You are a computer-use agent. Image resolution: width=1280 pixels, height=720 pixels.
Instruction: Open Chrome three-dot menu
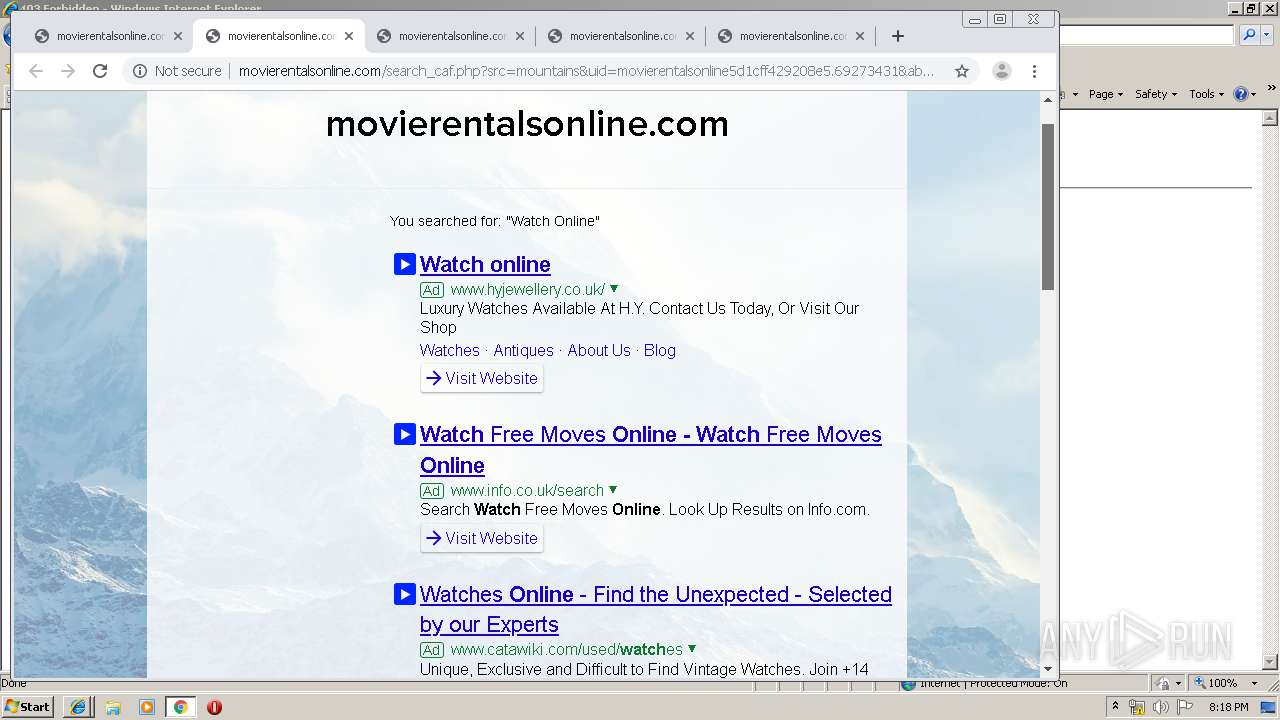pyautogui.click(x=1035, y=71)
